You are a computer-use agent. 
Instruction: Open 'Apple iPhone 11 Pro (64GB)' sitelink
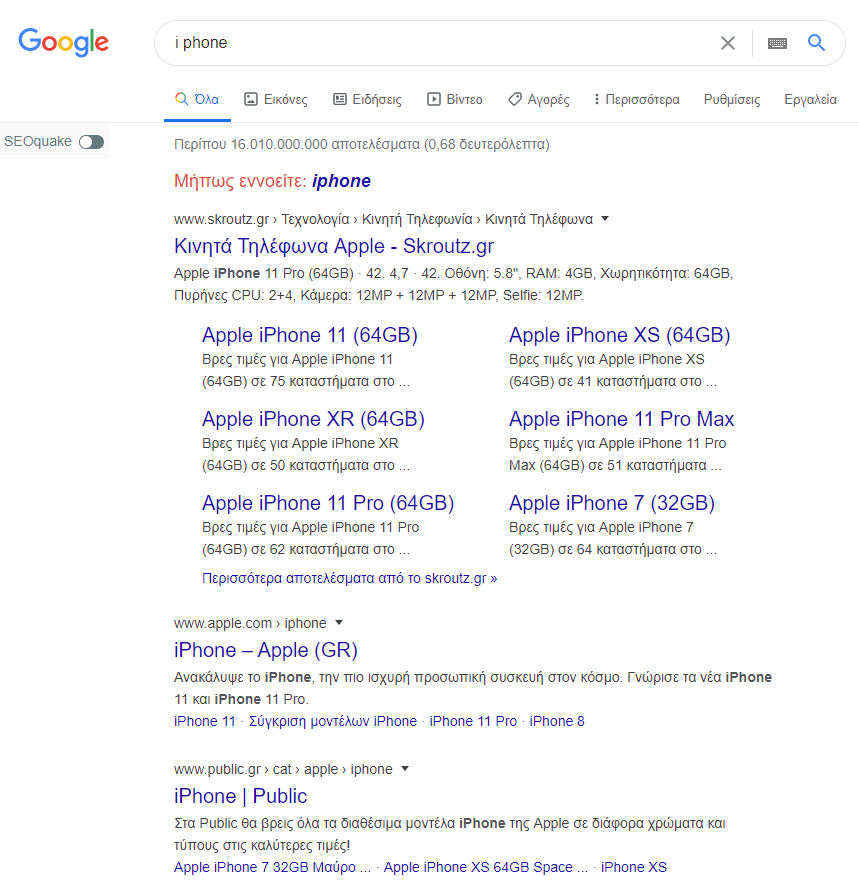click(x=328, y=503)
